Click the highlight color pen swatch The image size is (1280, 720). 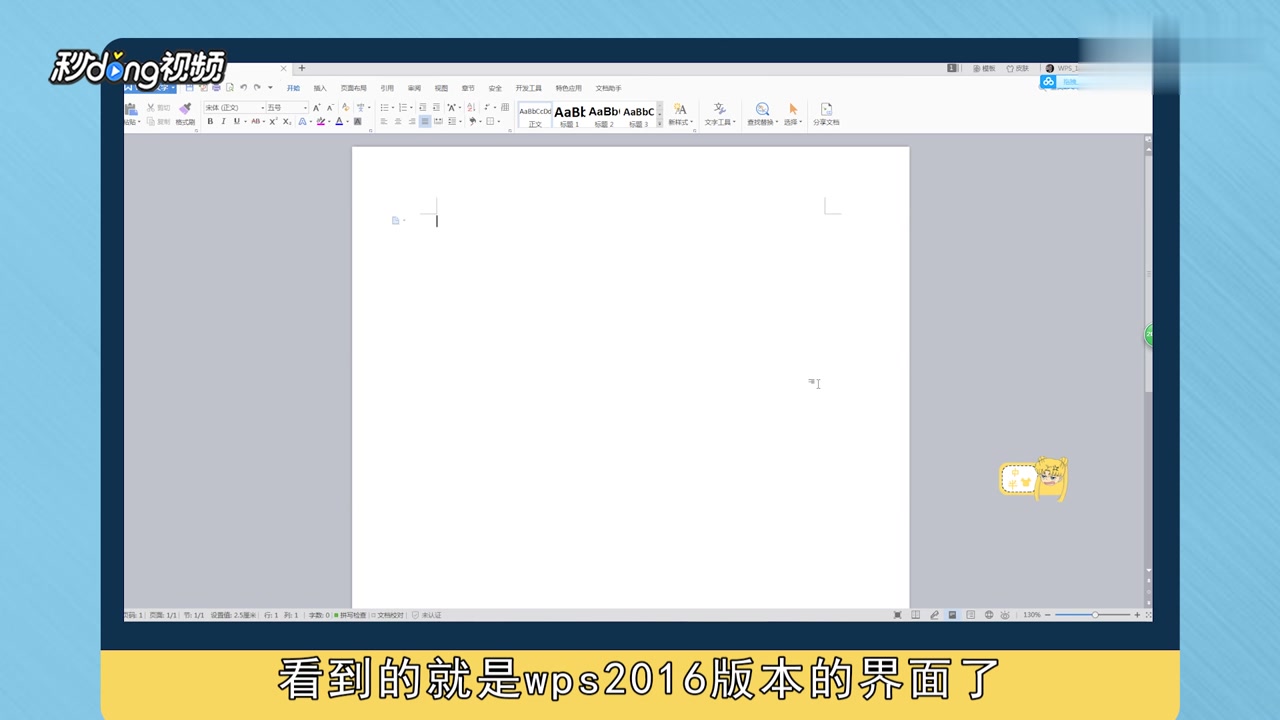pos(320,121)
